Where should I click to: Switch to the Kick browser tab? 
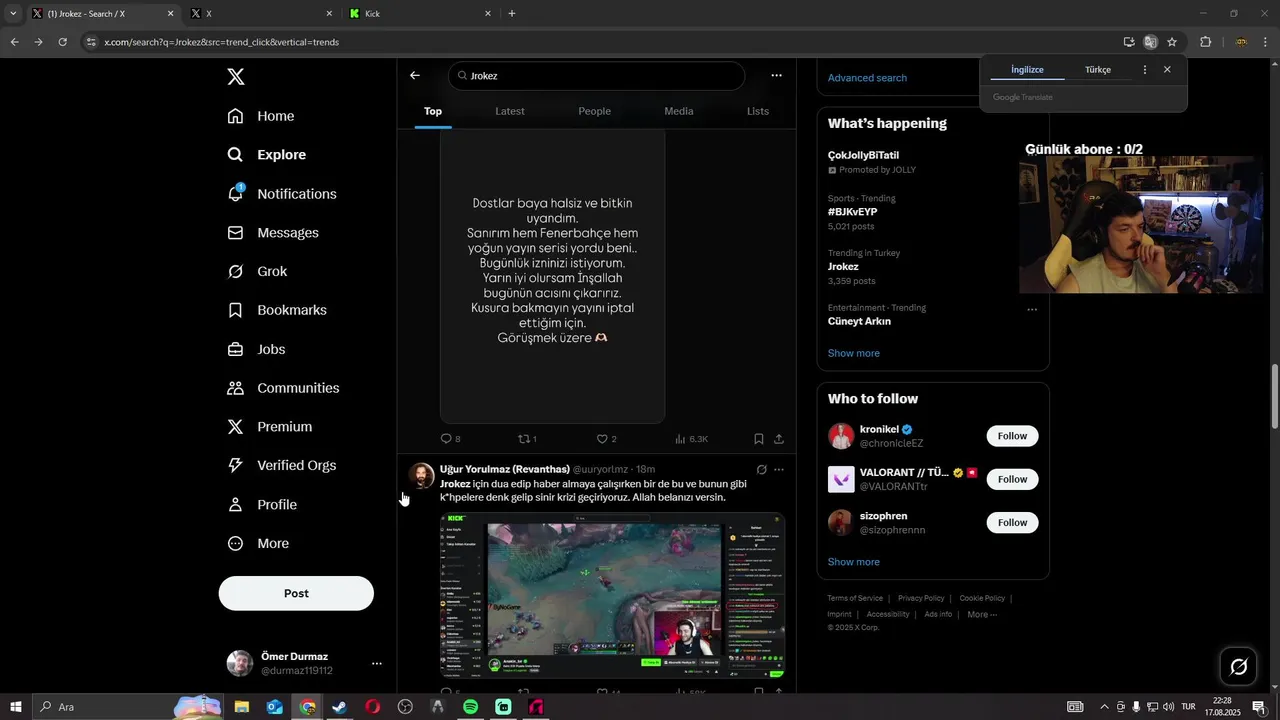pos(420,14)
